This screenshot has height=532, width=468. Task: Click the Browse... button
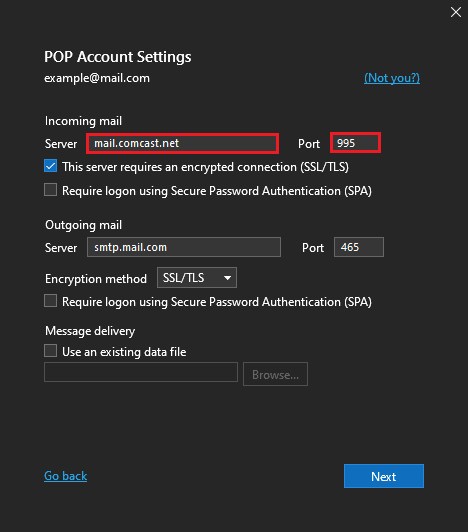[275, 374]
